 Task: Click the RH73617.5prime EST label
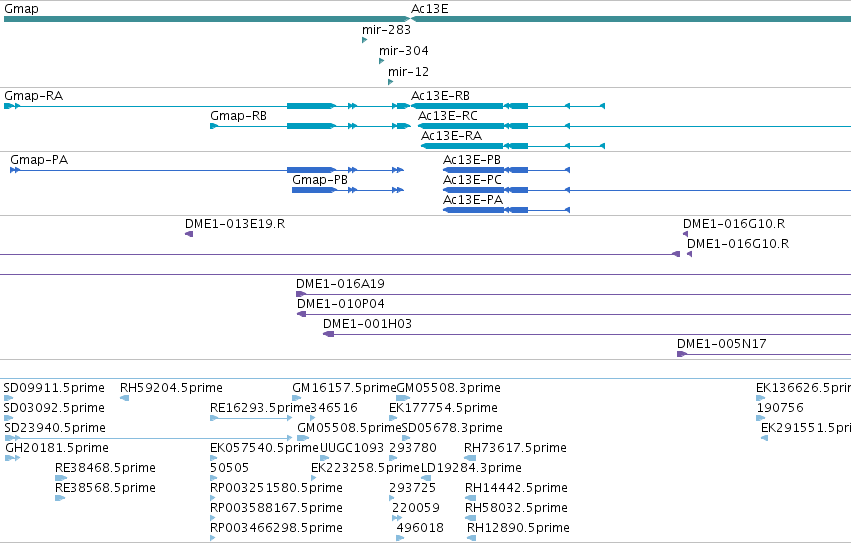coord(516,449)
